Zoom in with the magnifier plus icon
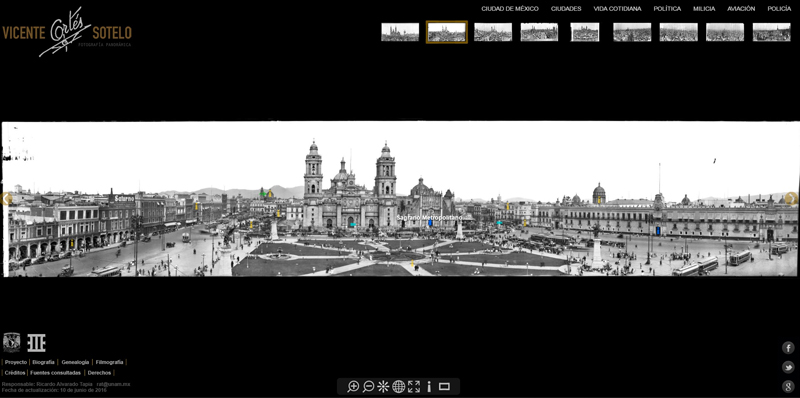The image size is (800, 398). point(353,386)
